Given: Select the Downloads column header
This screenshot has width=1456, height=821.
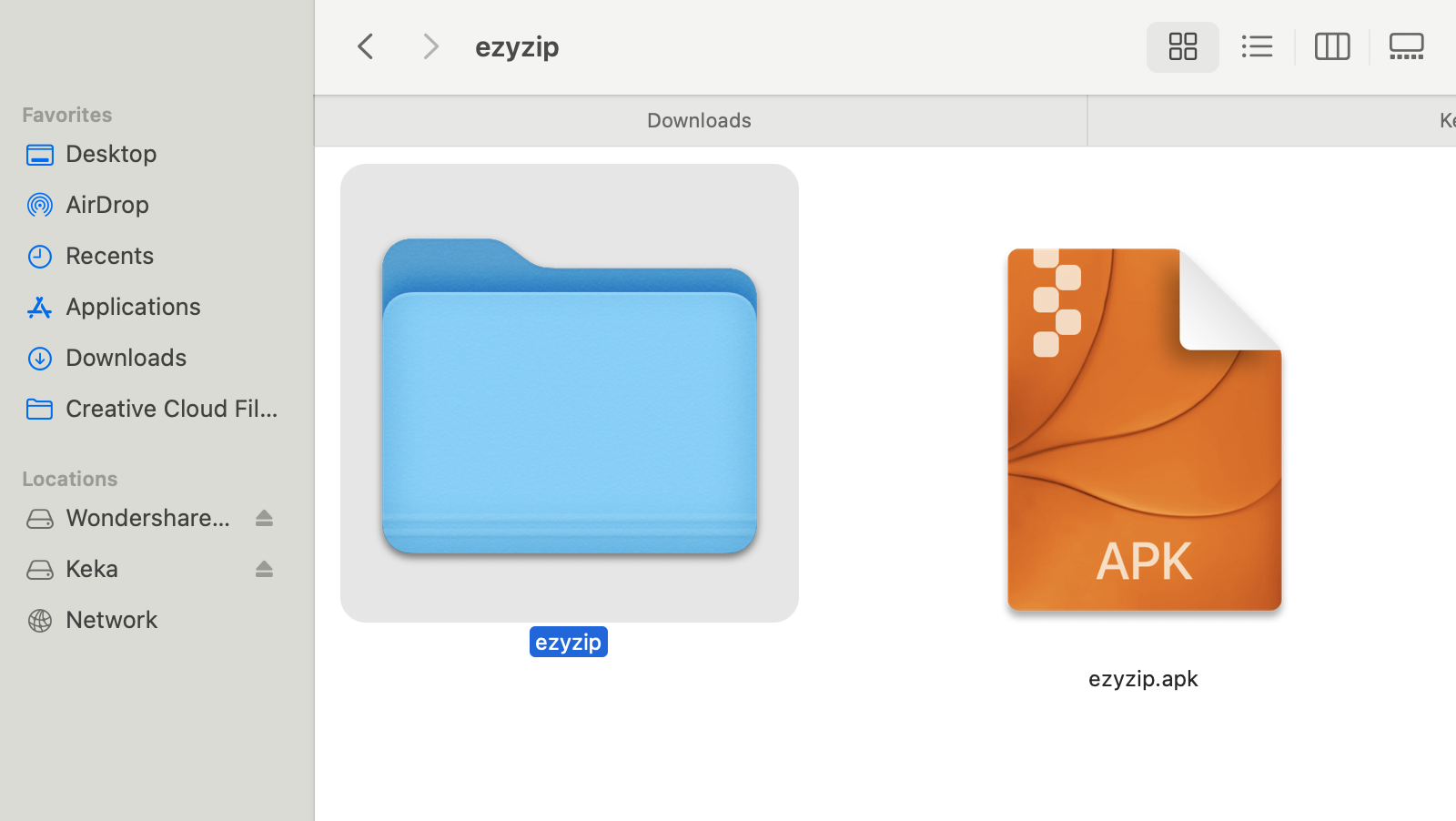Looking at the screenshot, I should 699,119.
